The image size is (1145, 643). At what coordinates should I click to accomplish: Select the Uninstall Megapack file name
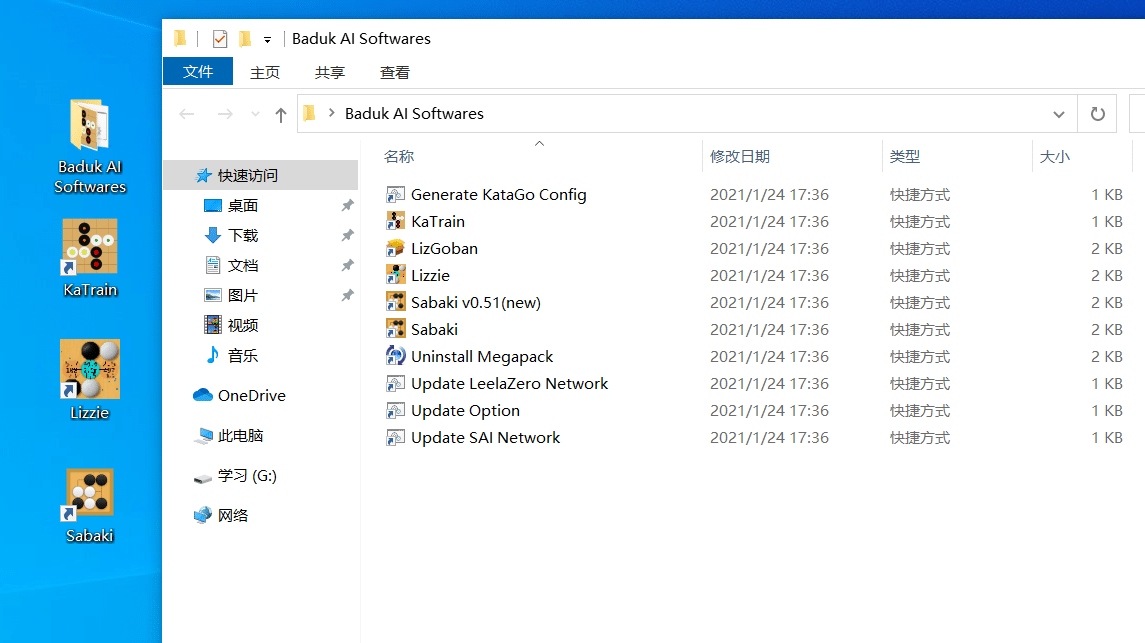pyautogui.click(x=482, y=357)
